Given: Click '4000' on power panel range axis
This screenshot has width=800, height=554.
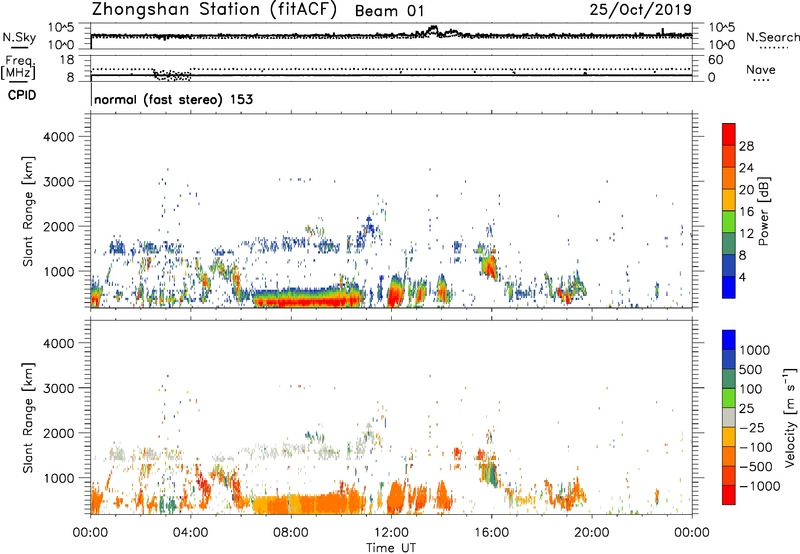Looking at the screenshot, I should pos(59,137).
